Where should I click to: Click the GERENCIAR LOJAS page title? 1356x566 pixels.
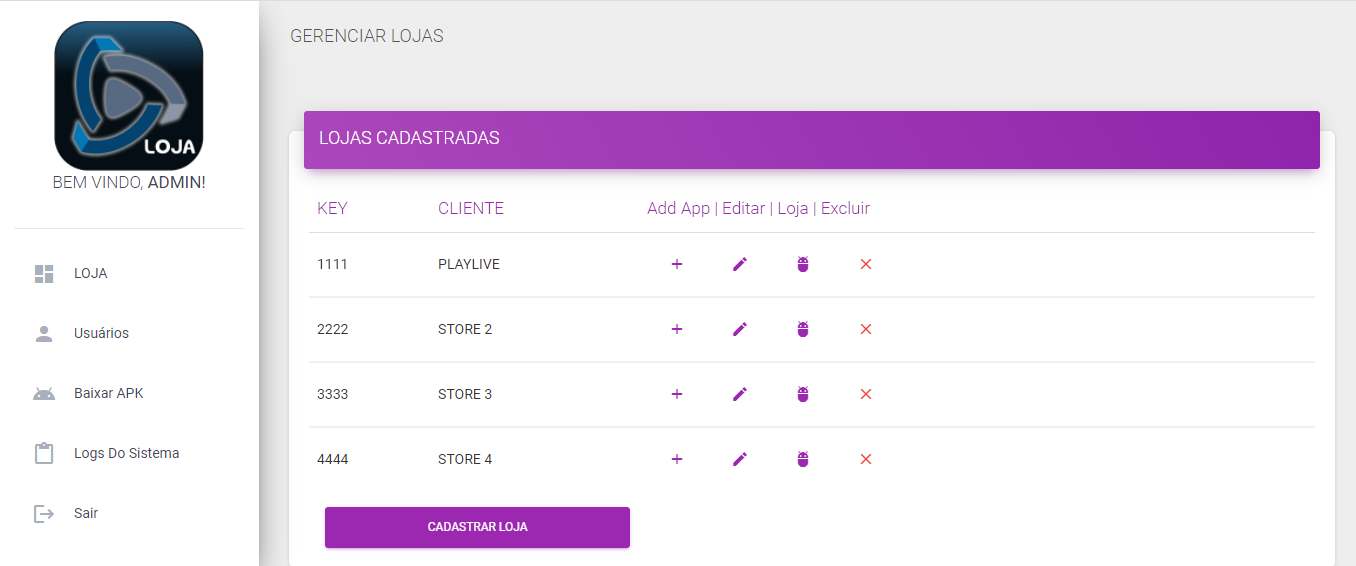[366, 36]
